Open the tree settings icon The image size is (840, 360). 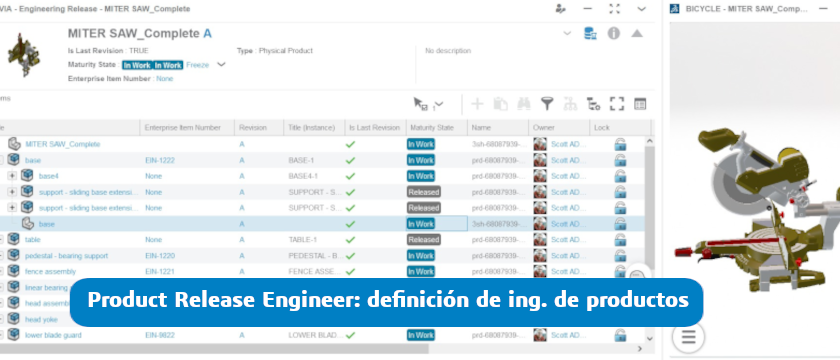pyautogui.click(x=594, y=104)
